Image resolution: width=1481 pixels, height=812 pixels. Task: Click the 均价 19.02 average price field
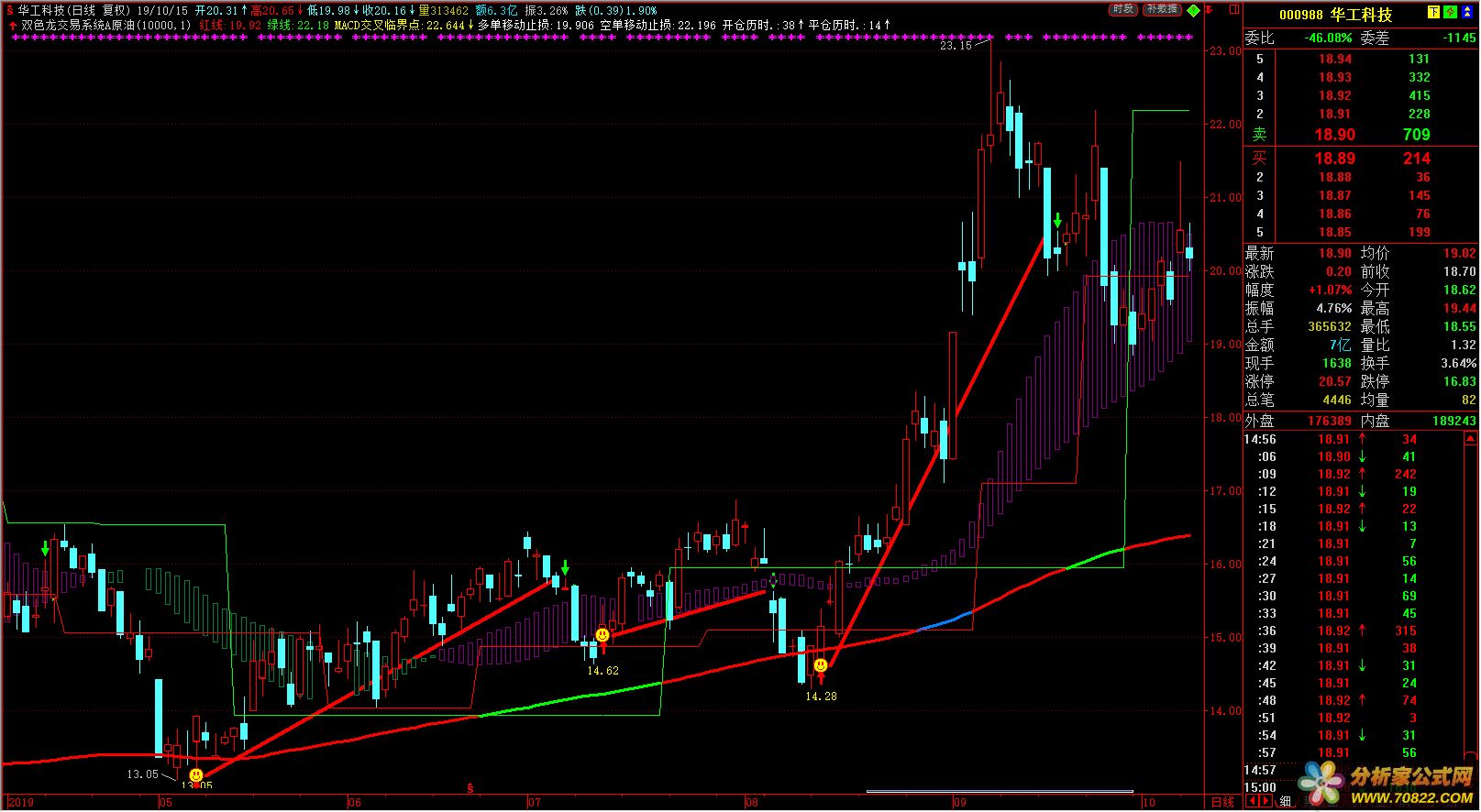[1418, 253]
